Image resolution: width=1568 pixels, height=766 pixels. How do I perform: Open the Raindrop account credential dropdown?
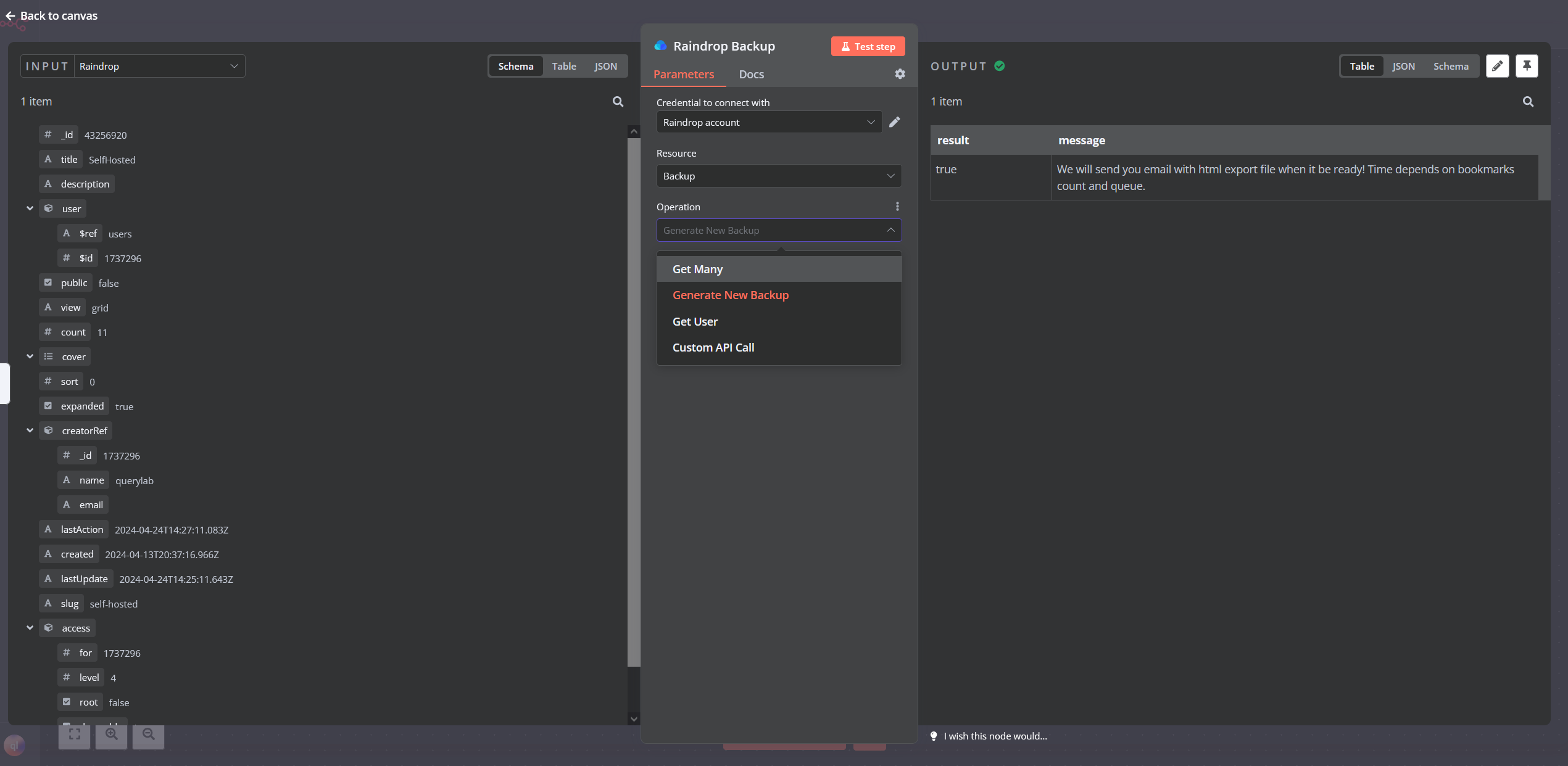pyautogui.click(x=769, y=122)
